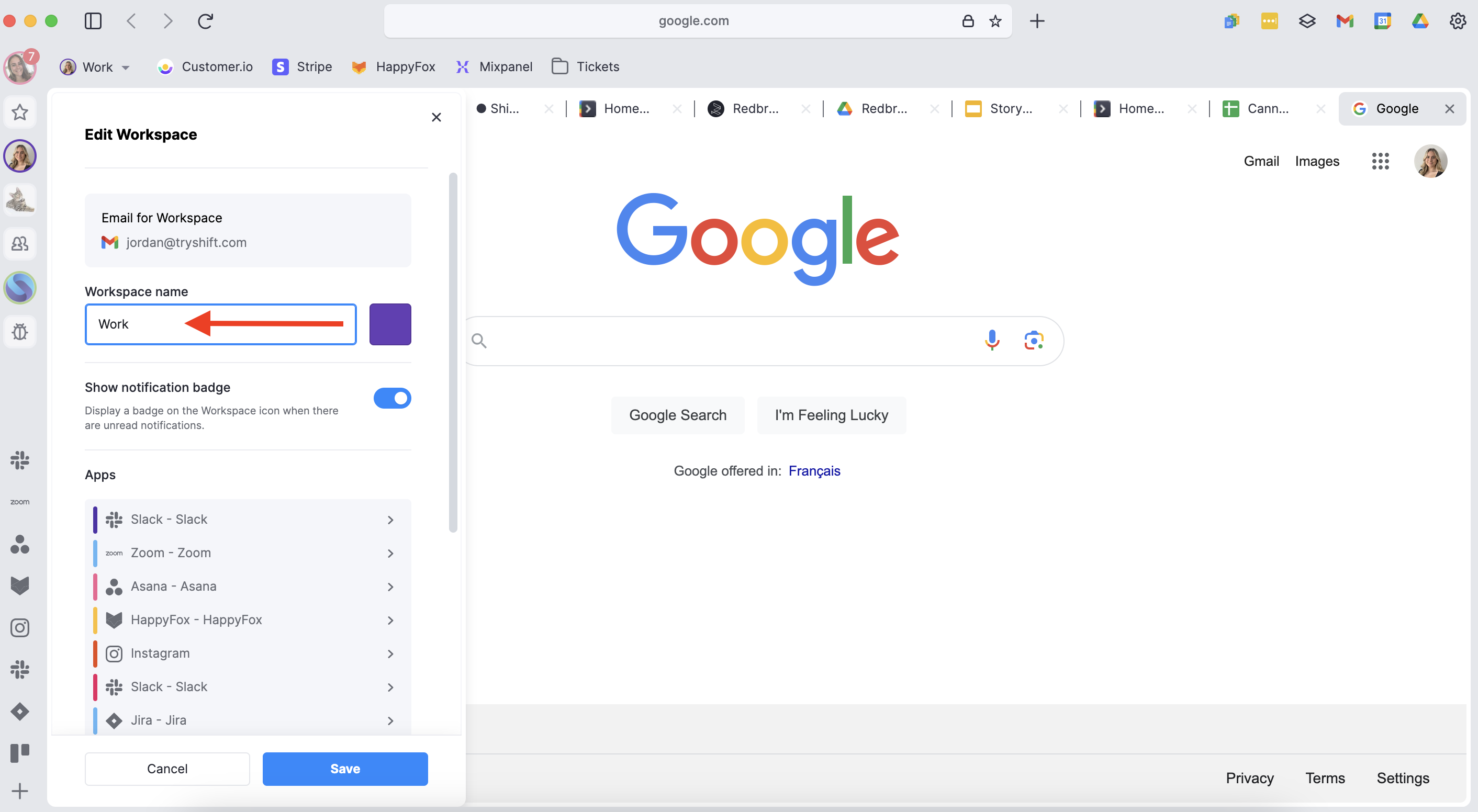Toggle the sidebar panel icon
The image size is (1478, 812).
(x=93, y=21)
